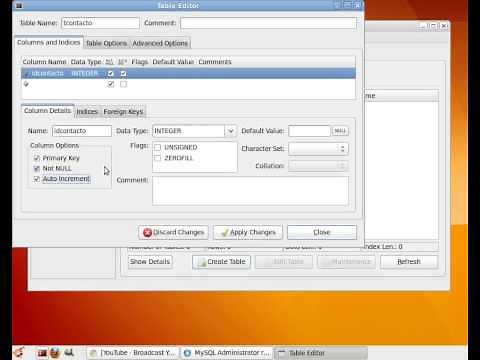480x360 pixels.
Task: Toggle the UNSIGNED flag checkbox
Action: 158,147
